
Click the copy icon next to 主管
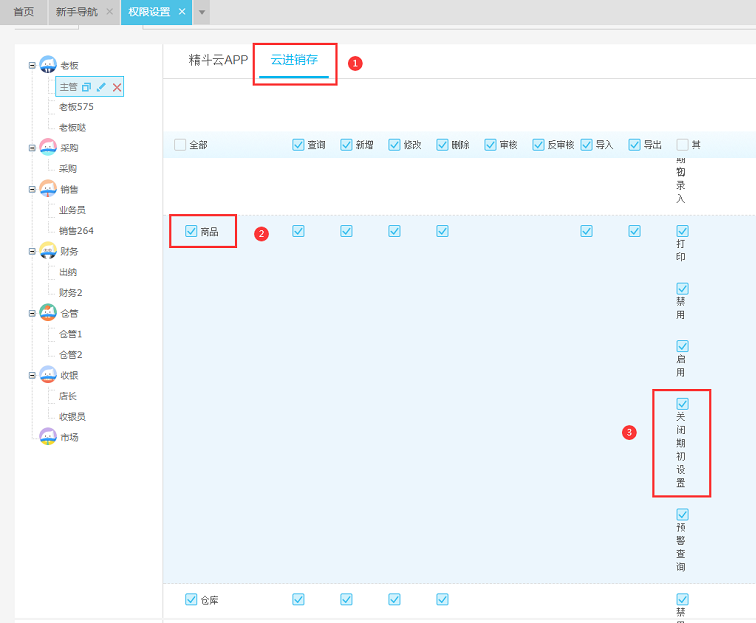[86, 87]
